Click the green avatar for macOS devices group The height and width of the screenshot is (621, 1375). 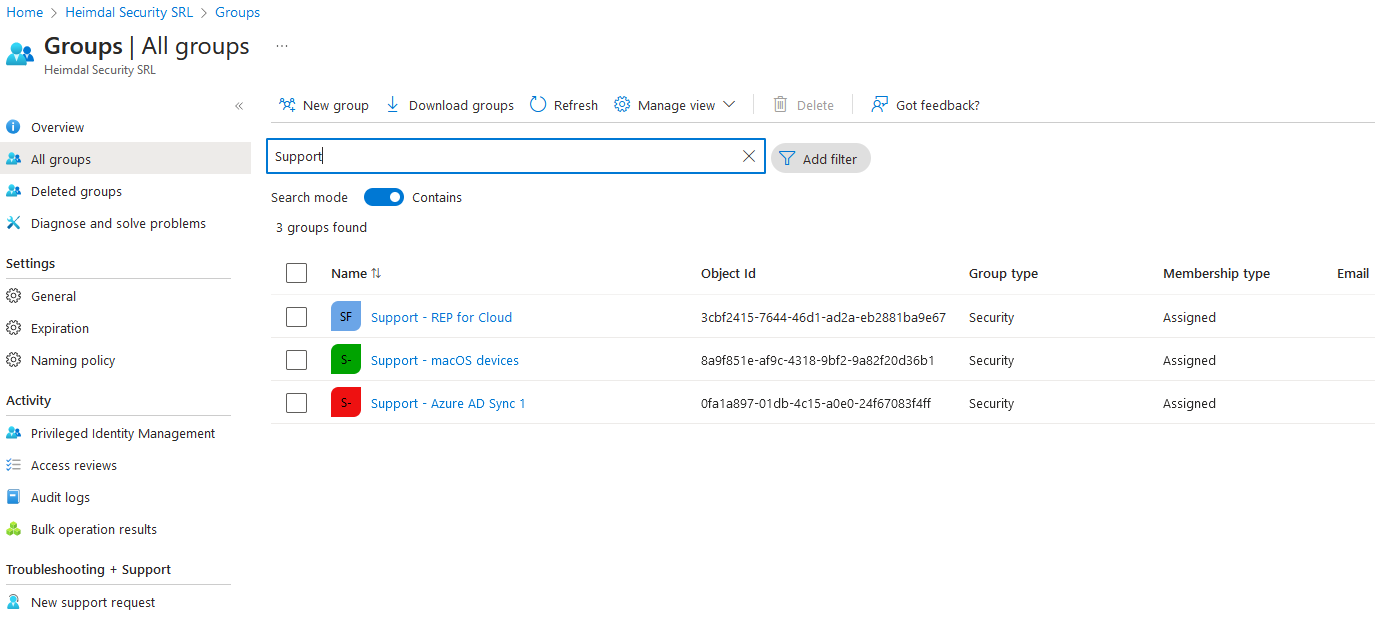(346, 360)
